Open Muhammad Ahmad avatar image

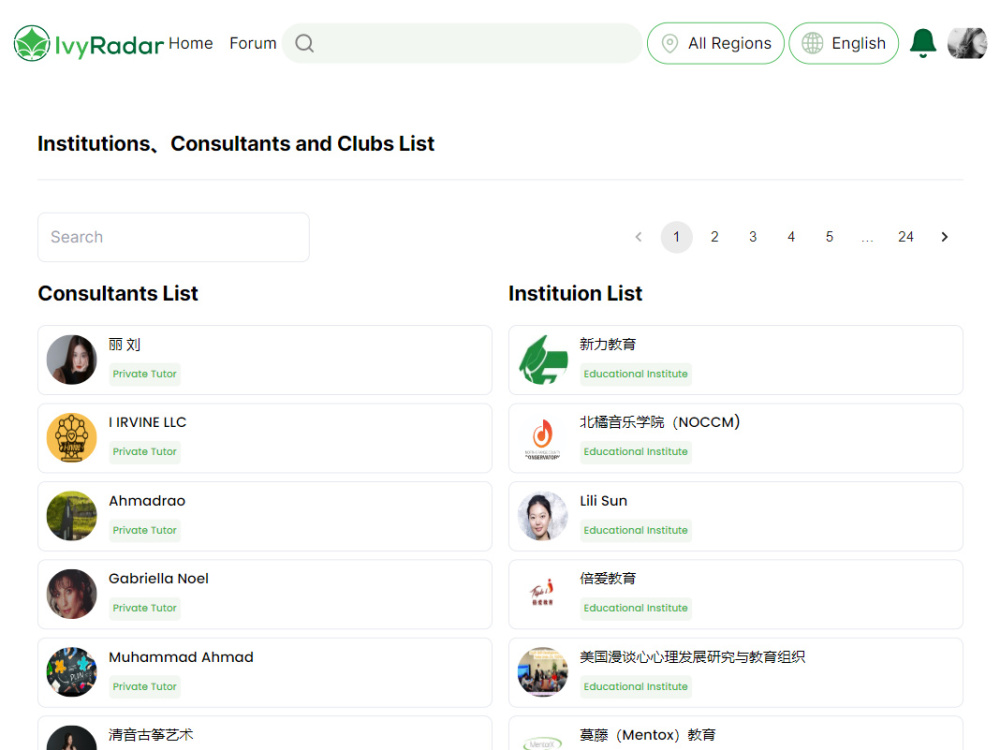pyautogui.click(x=72, y=672)
